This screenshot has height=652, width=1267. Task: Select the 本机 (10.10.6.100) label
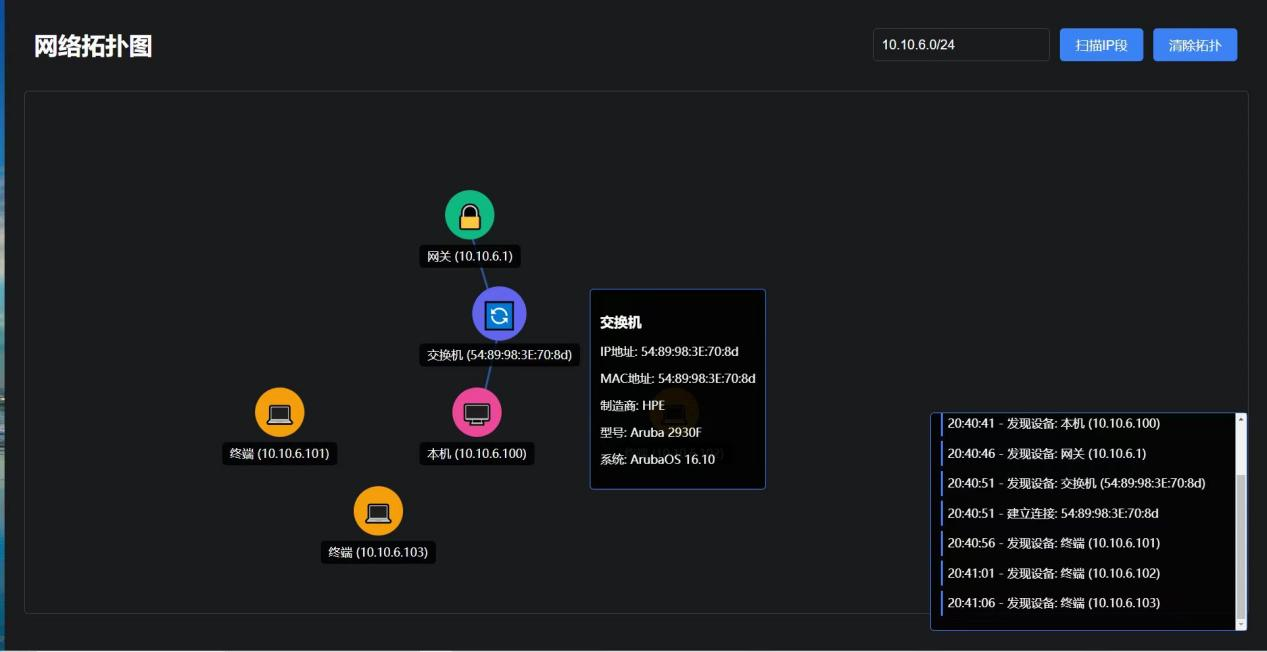(x=477, y=454)
